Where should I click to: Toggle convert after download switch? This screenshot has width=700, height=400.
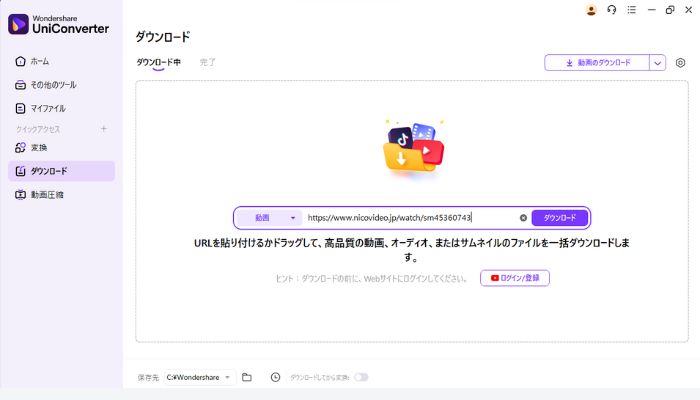361,377
